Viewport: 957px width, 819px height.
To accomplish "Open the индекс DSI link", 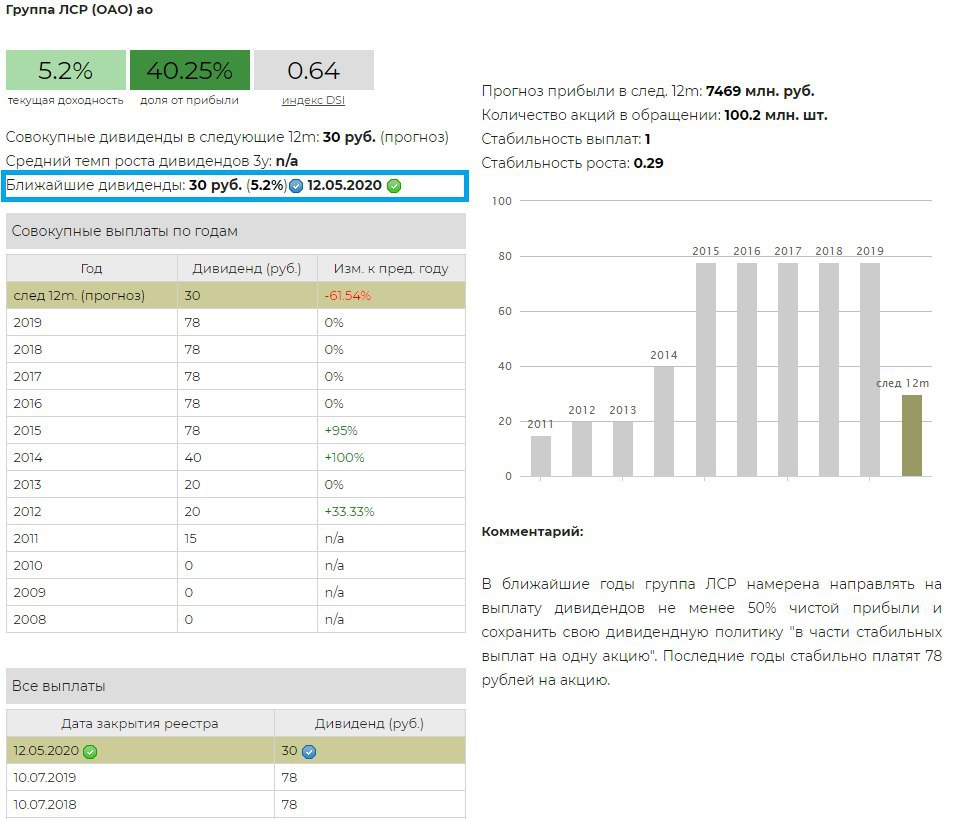I will (313, 100).
